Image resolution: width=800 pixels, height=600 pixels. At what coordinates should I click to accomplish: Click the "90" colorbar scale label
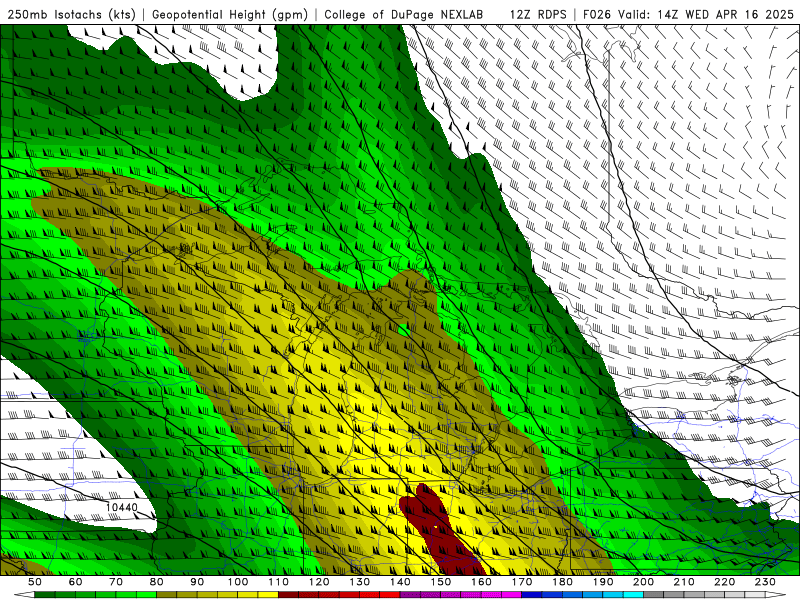197,582
